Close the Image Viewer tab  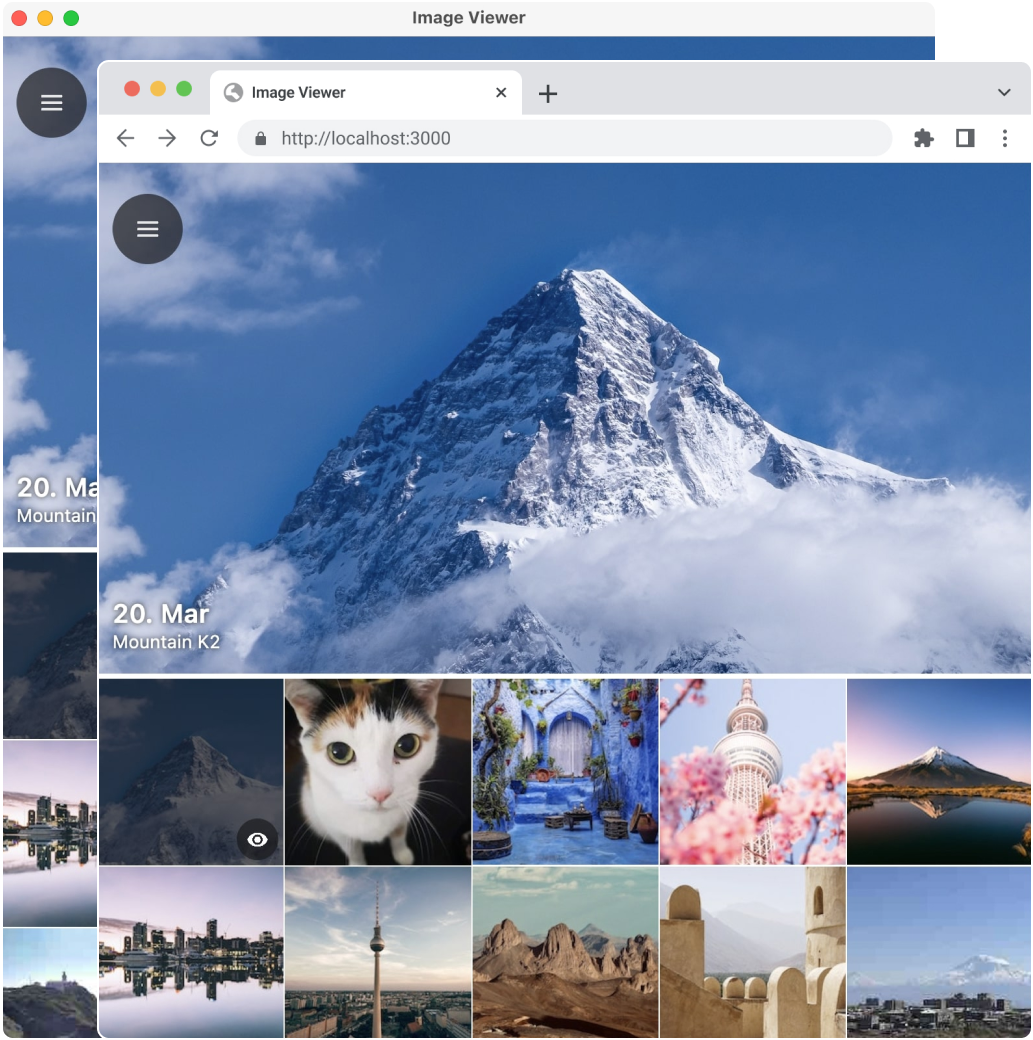[501, 93]
